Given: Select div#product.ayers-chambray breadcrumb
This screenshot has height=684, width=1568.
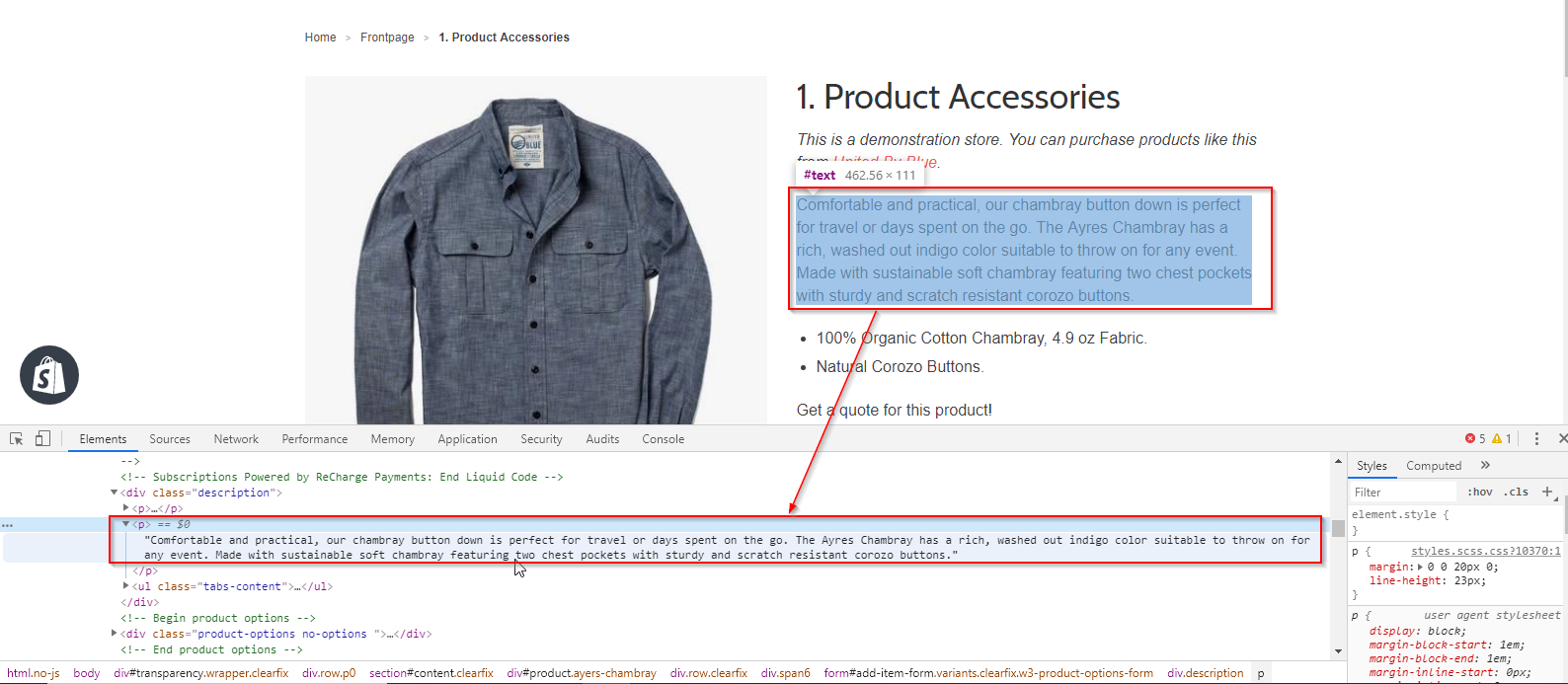Looking at the screenshot, I should tap(582, 673).
